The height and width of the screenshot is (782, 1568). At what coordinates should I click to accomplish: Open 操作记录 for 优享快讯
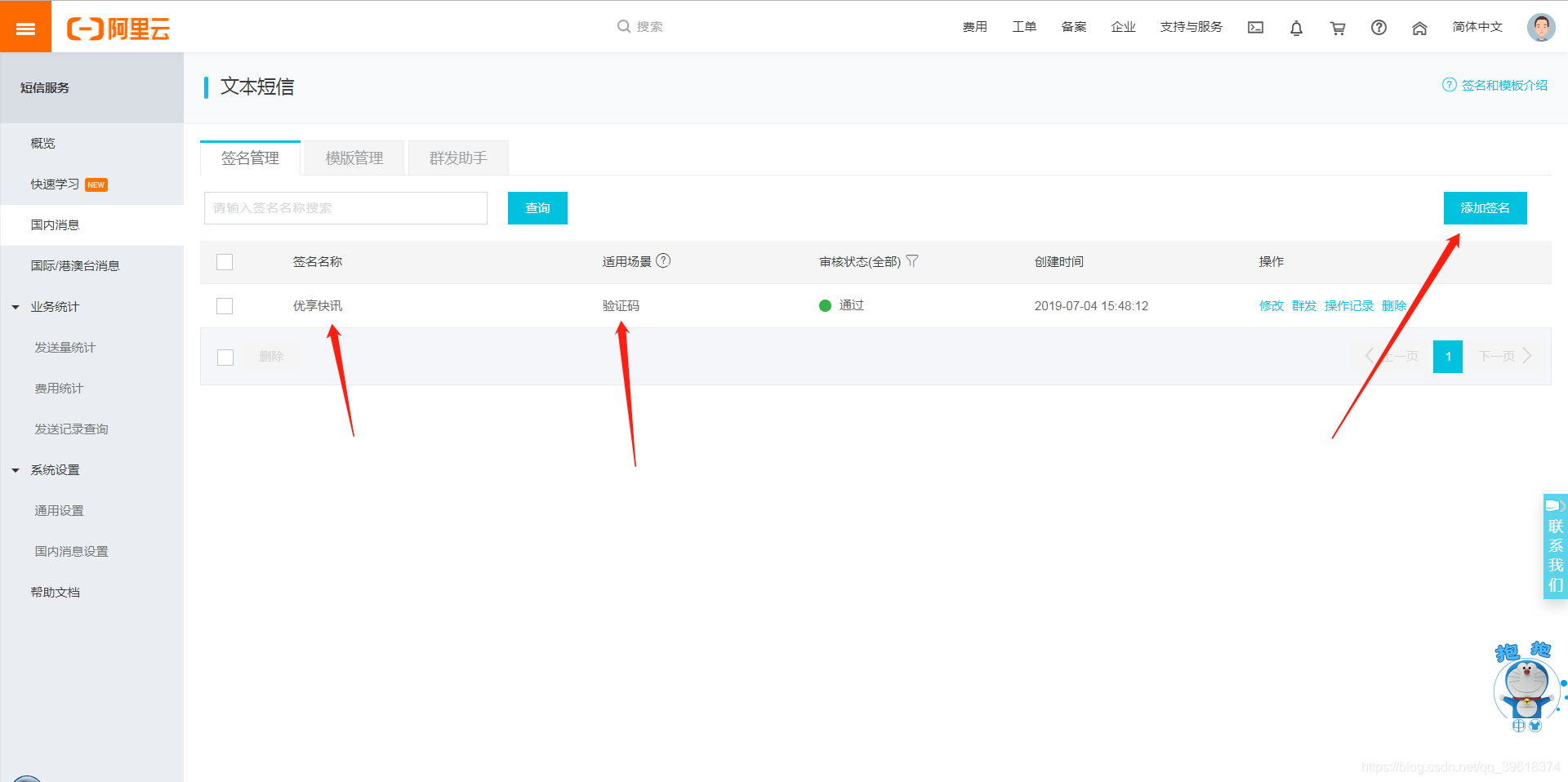click(1348, 306)
